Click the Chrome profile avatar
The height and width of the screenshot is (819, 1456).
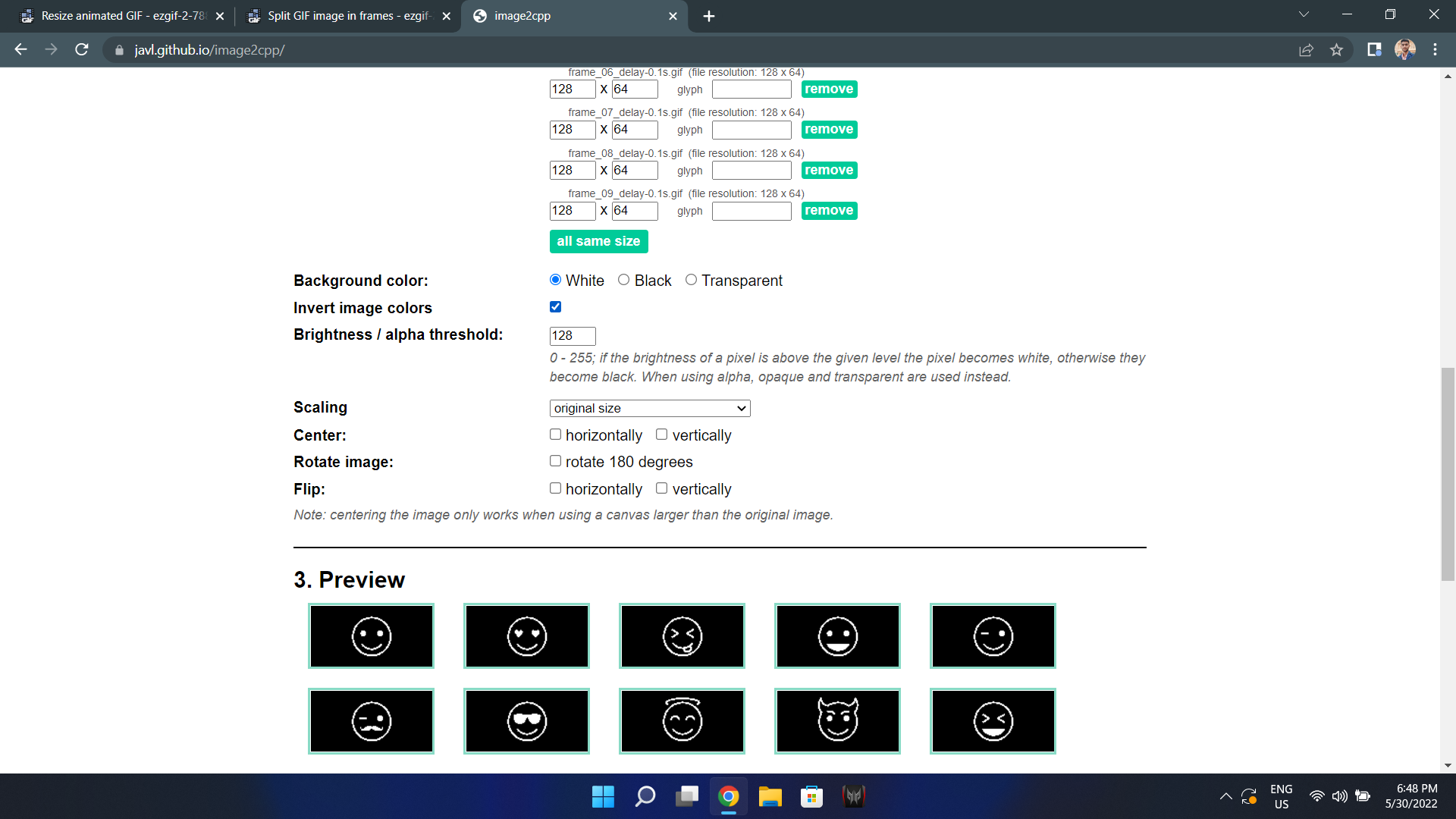[1405, 49]
